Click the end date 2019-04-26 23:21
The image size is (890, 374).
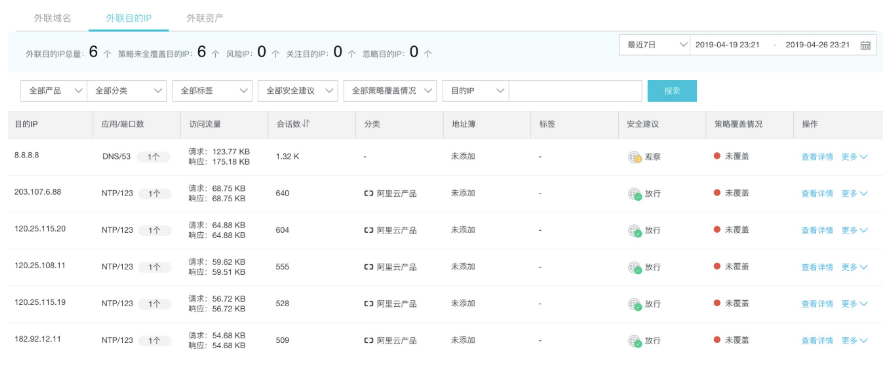[x=817, y=45]
